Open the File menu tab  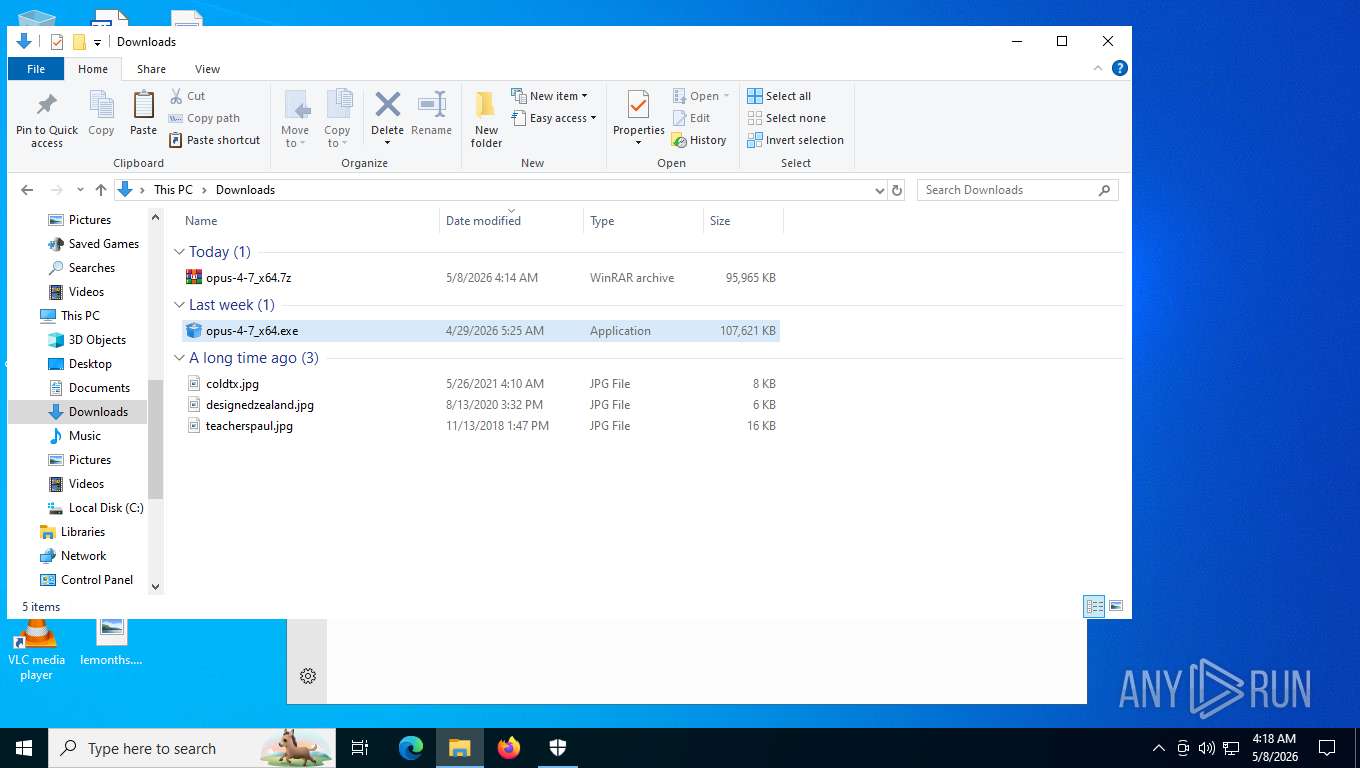click(x=36, y=69)
